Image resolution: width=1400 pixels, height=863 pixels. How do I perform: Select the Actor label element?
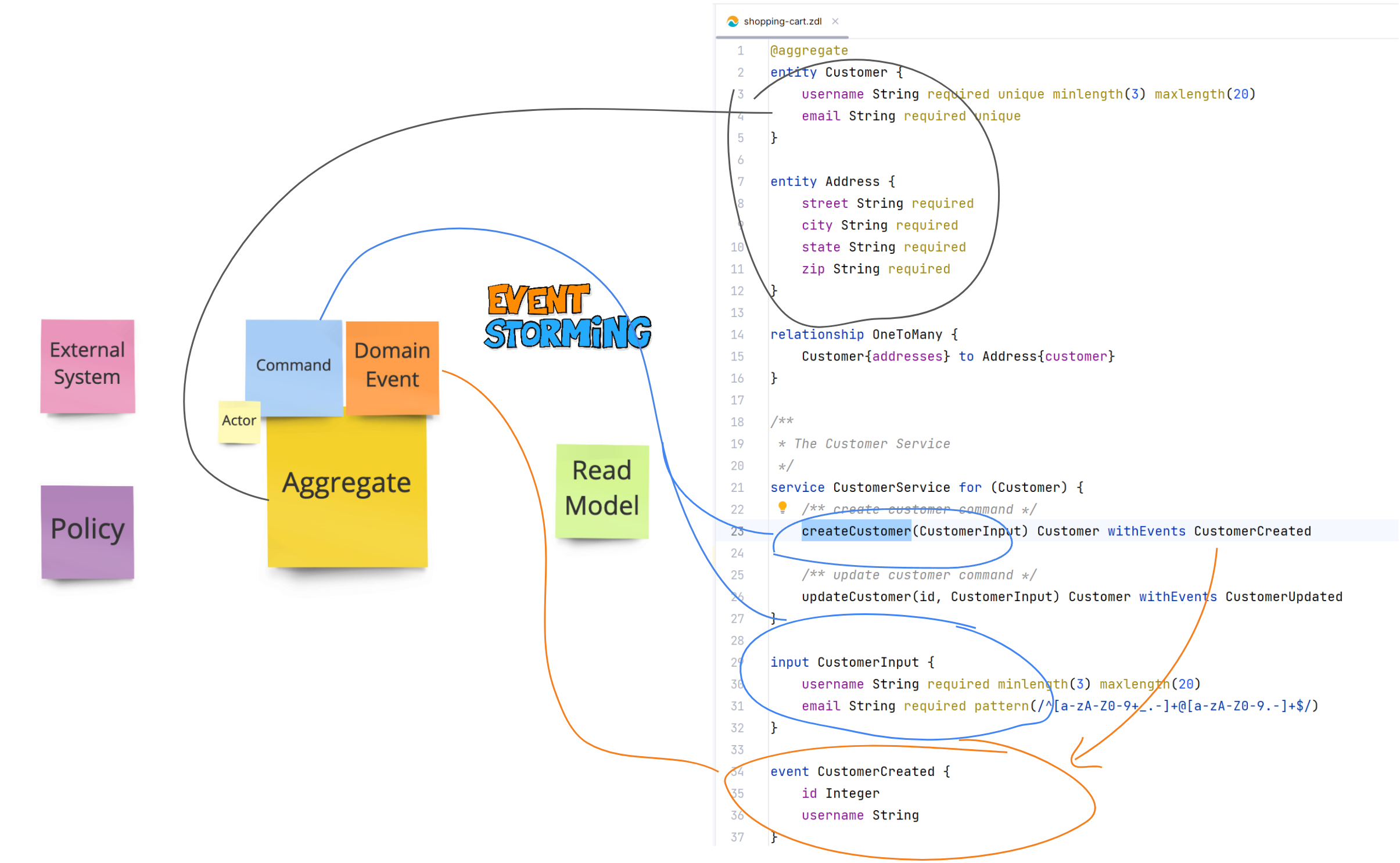point(238,420)
